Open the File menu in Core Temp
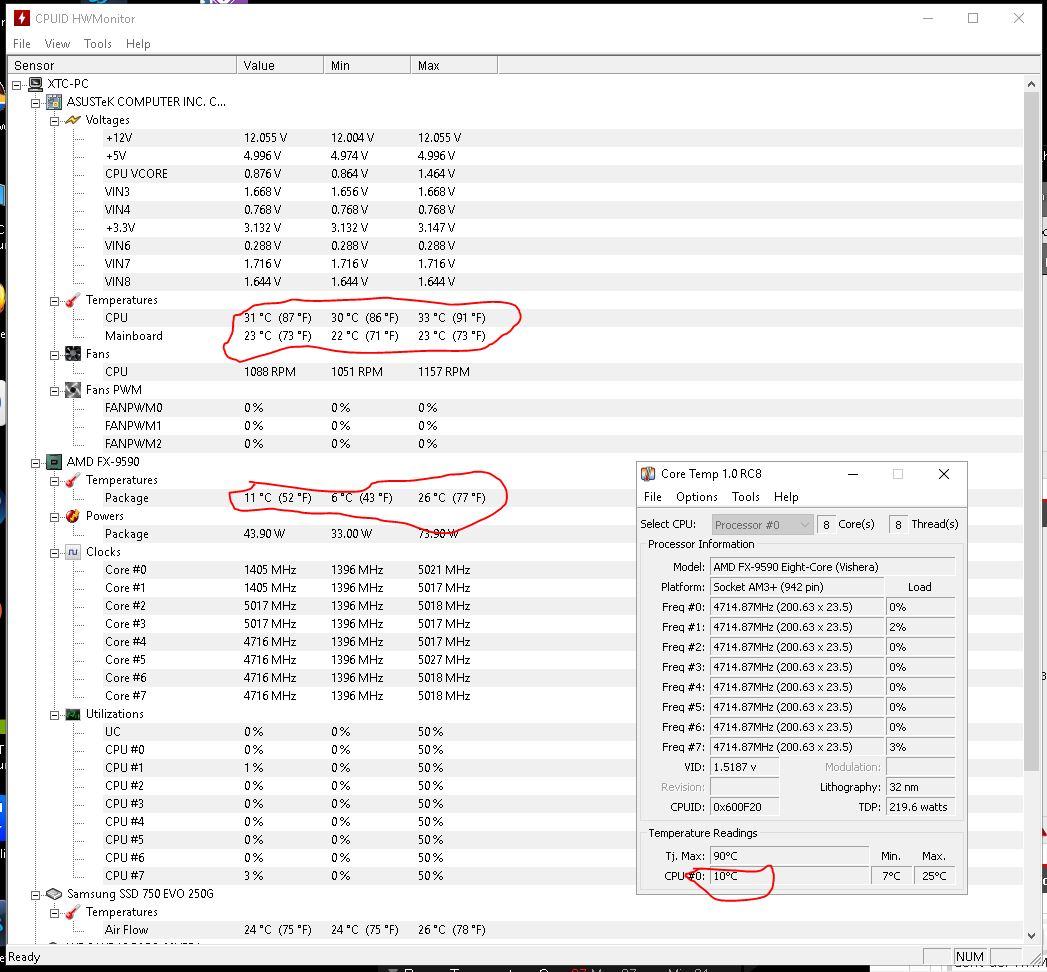Image resolution: width=1047 pixels, height=972 pixels. coord(652,497)
